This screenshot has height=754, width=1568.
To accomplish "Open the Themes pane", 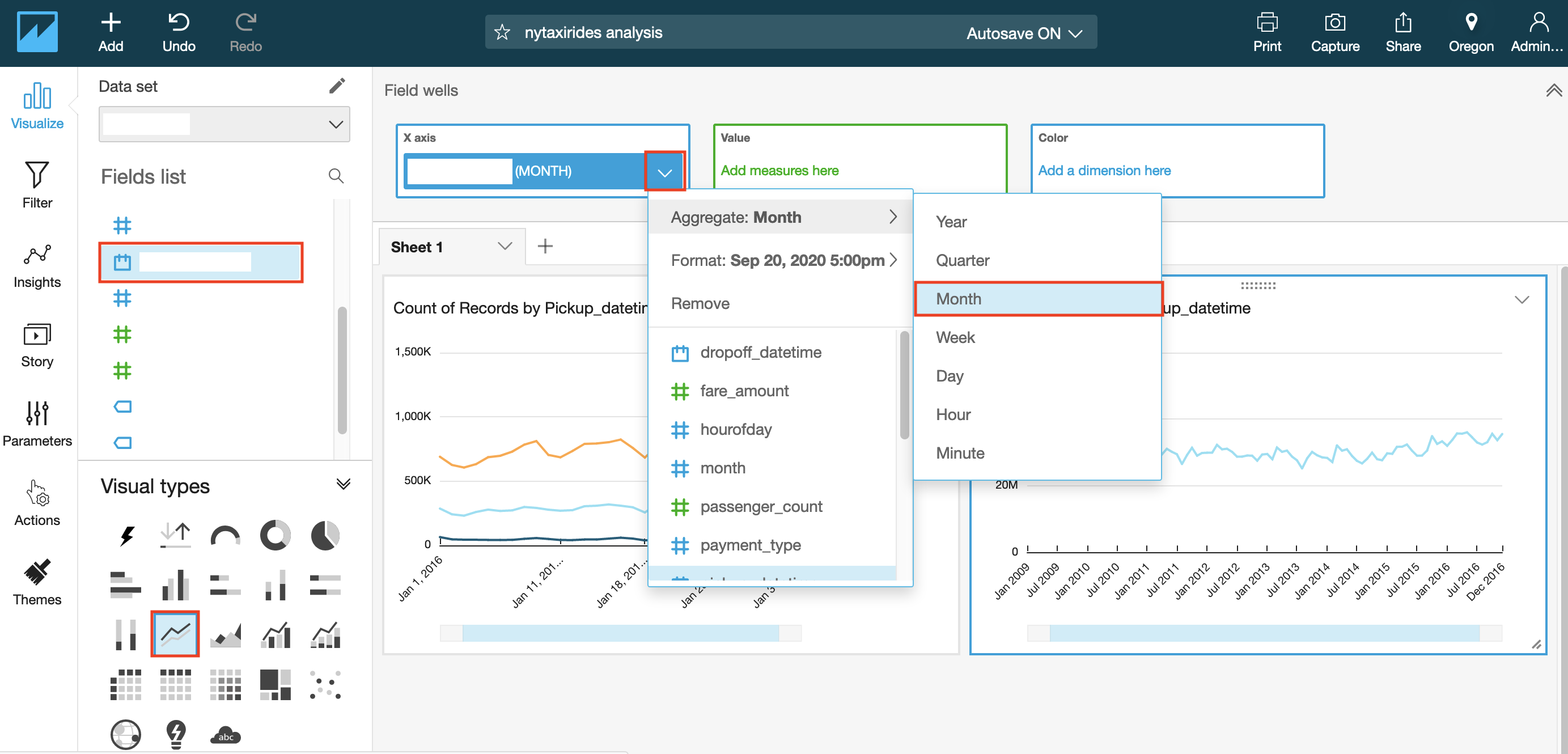I will [x=37, y=582].
